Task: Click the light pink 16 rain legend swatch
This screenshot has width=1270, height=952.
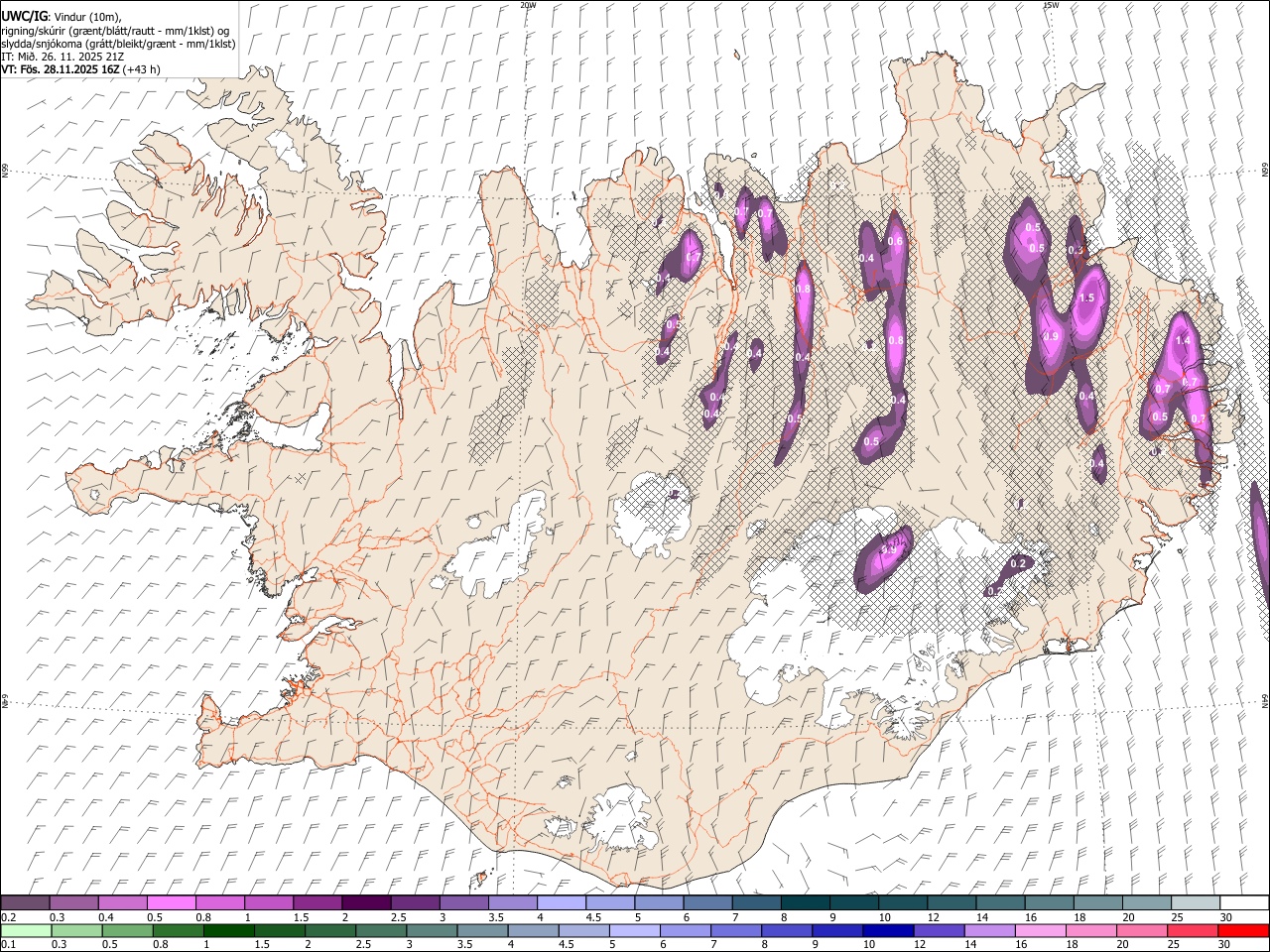Action: tap(1039, 930)
